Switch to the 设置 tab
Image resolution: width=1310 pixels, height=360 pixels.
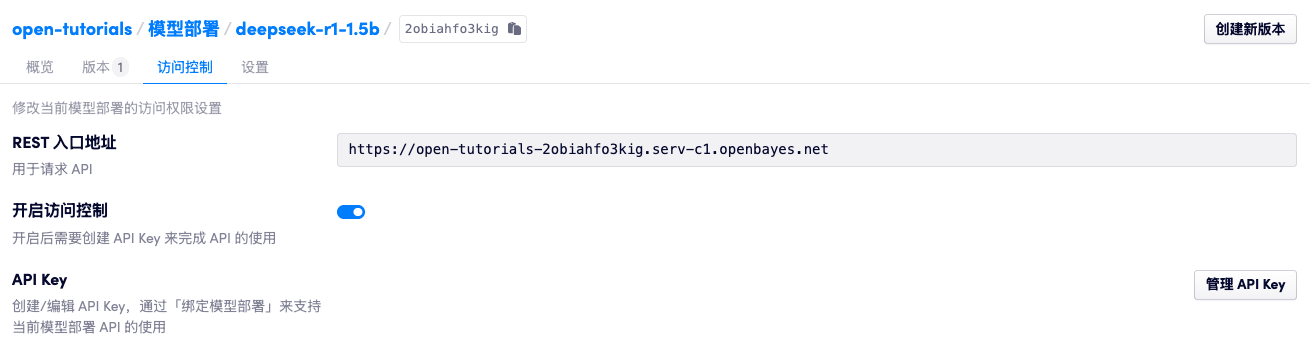[x=255, y=68]
